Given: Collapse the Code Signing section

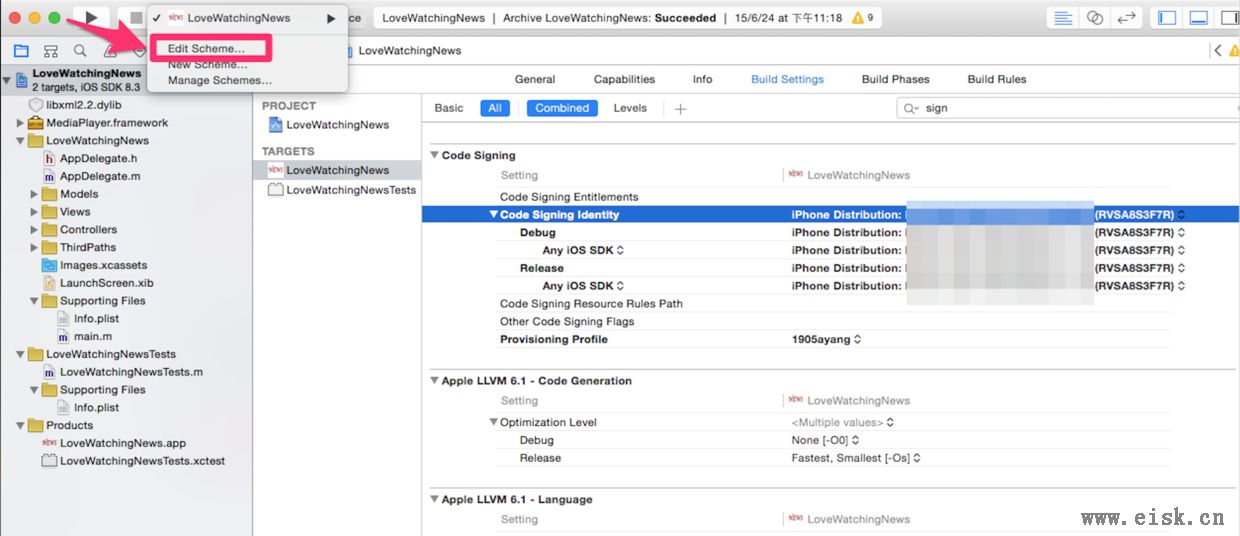Looking at the screenshot, I should pyautogui.click(x=434, y=155).
